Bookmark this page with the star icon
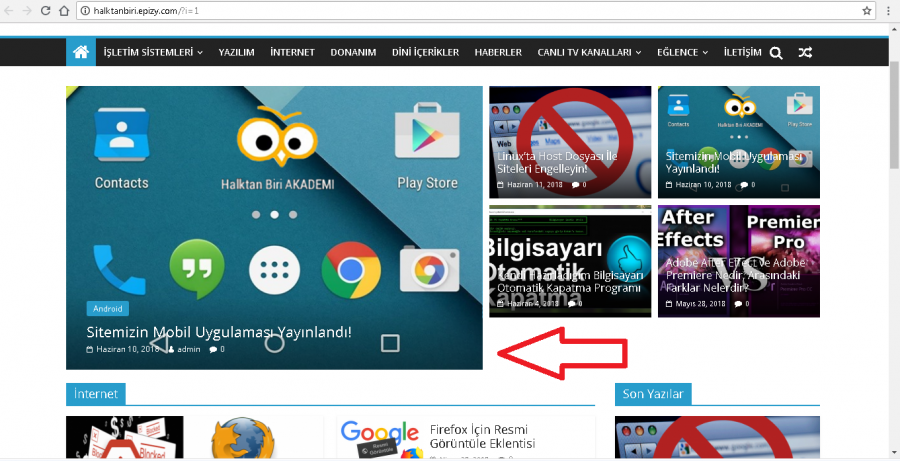Screen dimensions: 900x461 867,10
